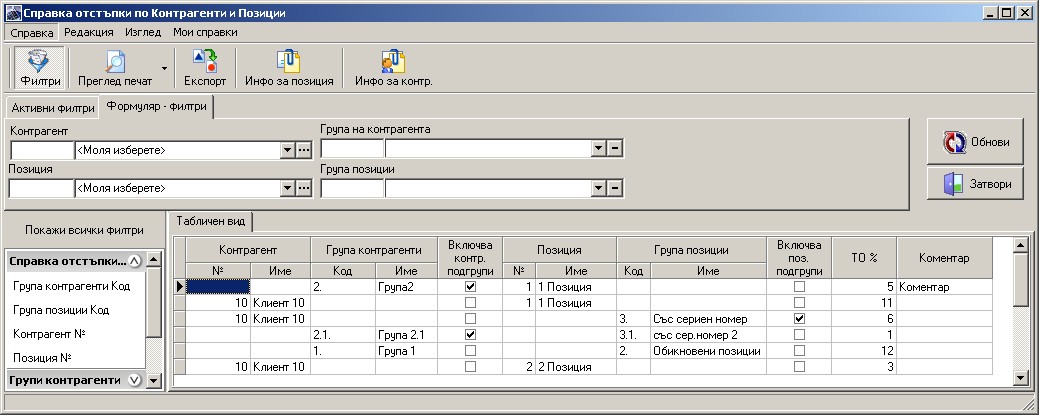1039x415 pixels.
Task: Open the Редакция menu
Action: pyautogui.click(x=89, y=32)
